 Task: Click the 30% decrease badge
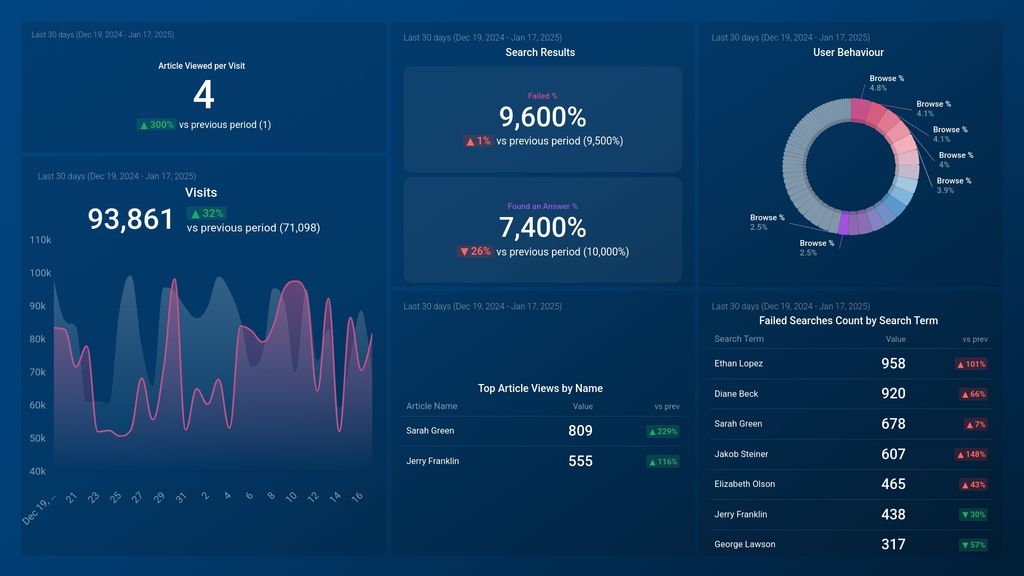pos(973,515)
